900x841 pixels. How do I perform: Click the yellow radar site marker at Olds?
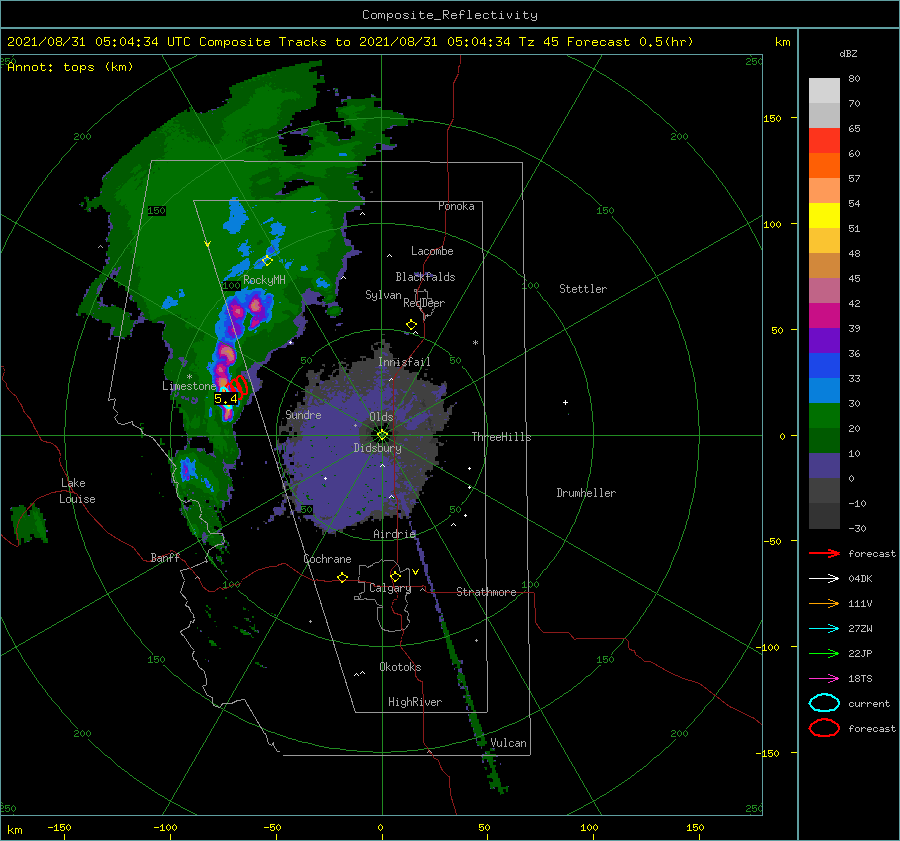pos(382,435)
